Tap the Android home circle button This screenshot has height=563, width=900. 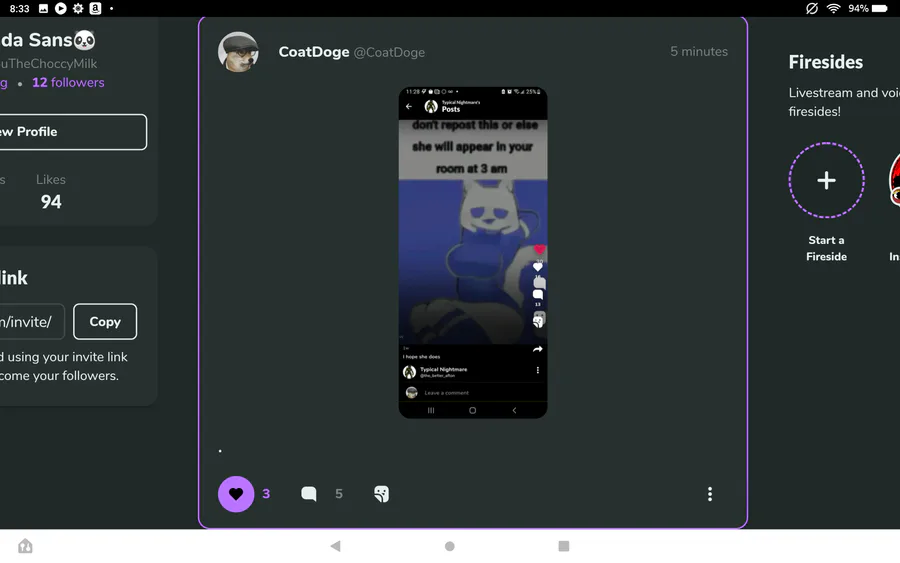[x=449, y=546]
